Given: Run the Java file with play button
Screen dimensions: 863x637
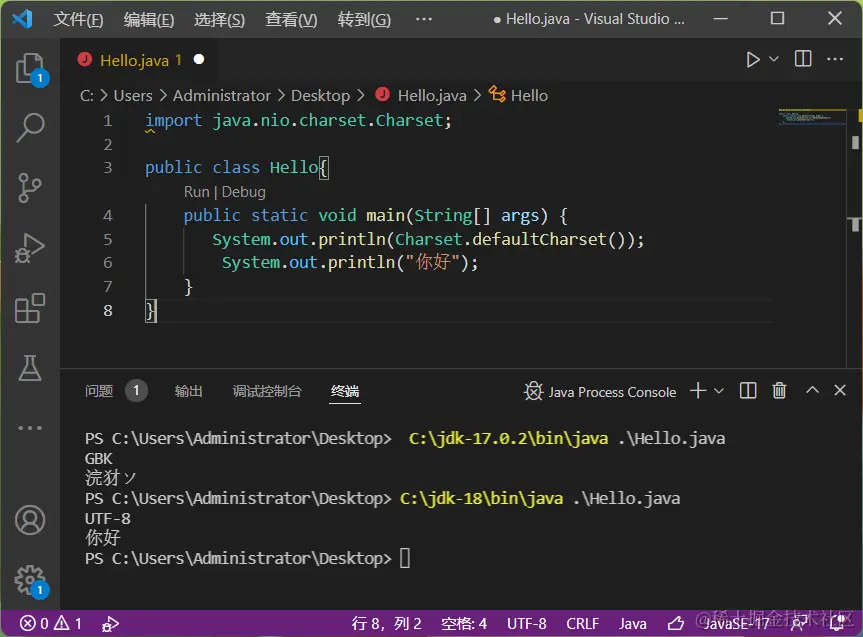Looking at the screenshot, I should coord(752,59).
